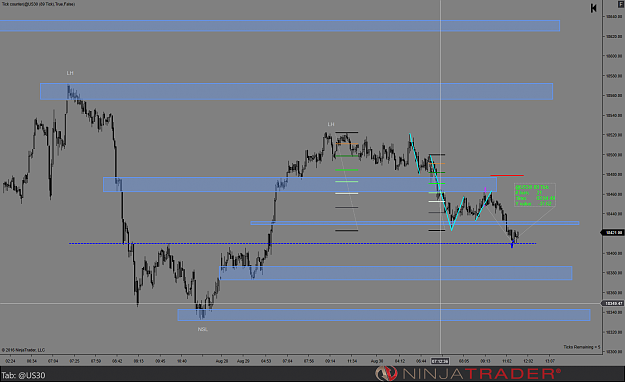Click the NSL annotation below the chart low
This screenshot has height=382, width=625.
click(x=202, y=329)
